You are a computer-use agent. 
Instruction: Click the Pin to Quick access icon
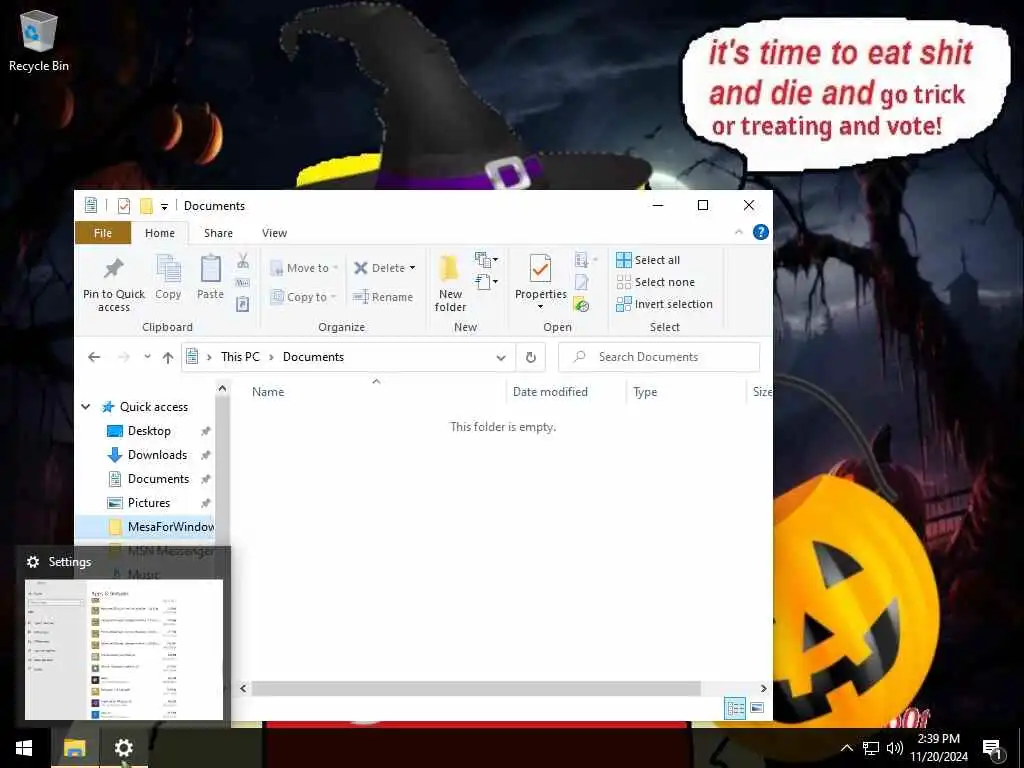(x=114, y=268)
